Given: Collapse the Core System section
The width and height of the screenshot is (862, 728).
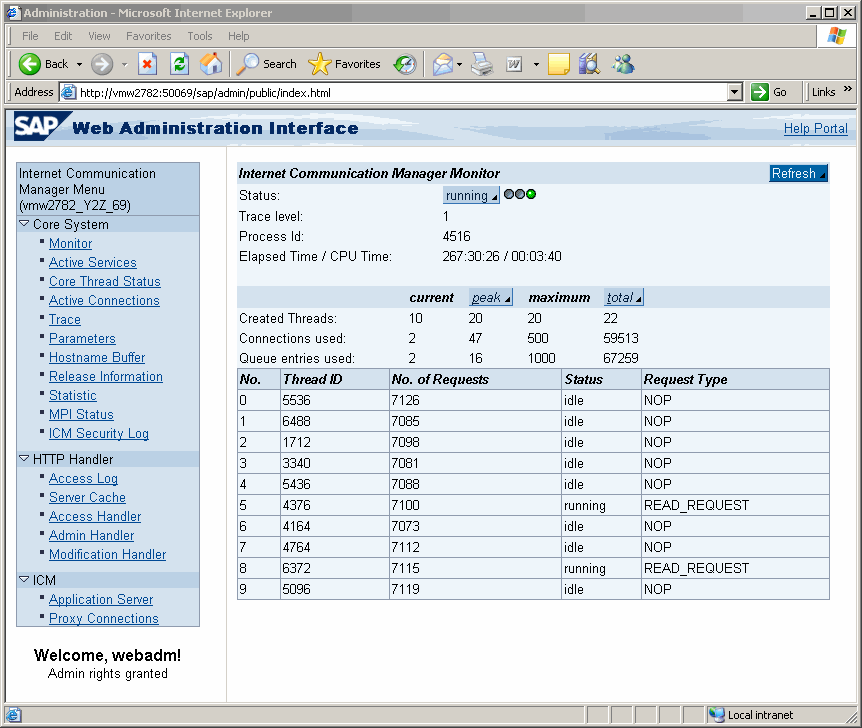Looking at the screenshot, I should pyautogui.click(x=24, y=224).
